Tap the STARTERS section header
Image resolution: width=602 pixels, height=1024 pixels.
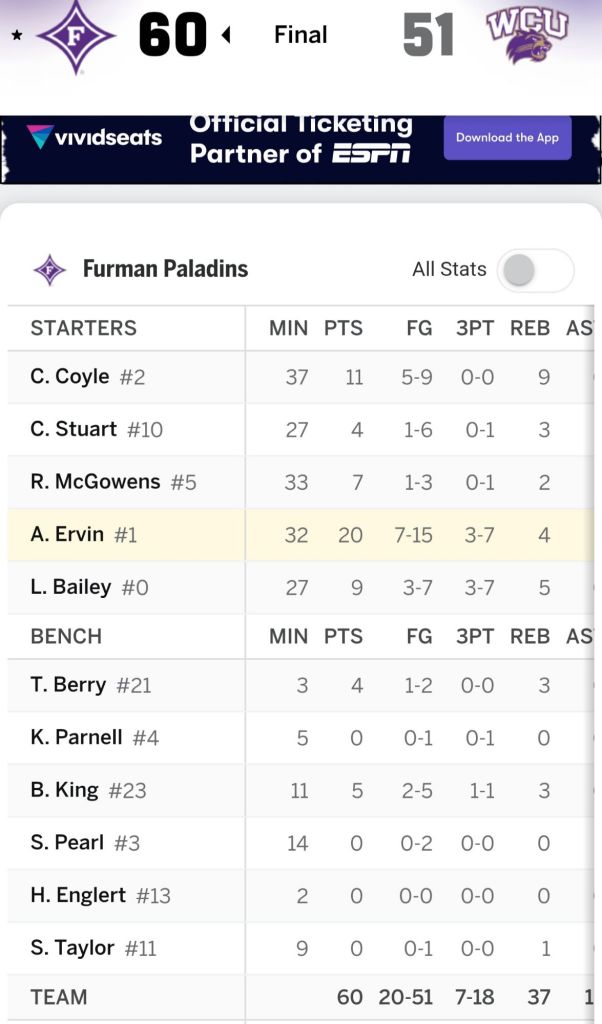pyautogui.click(x=84, y=328)
